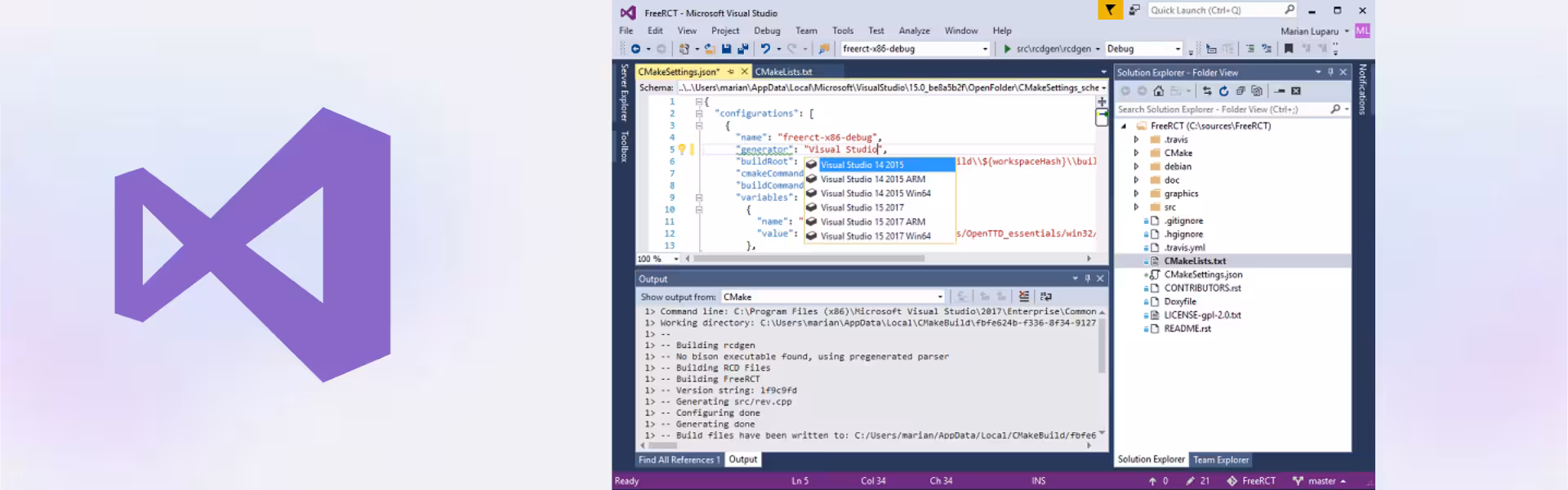Expand the CMake folder node
Screen dimensions: 1568x490
[1136, 153]
